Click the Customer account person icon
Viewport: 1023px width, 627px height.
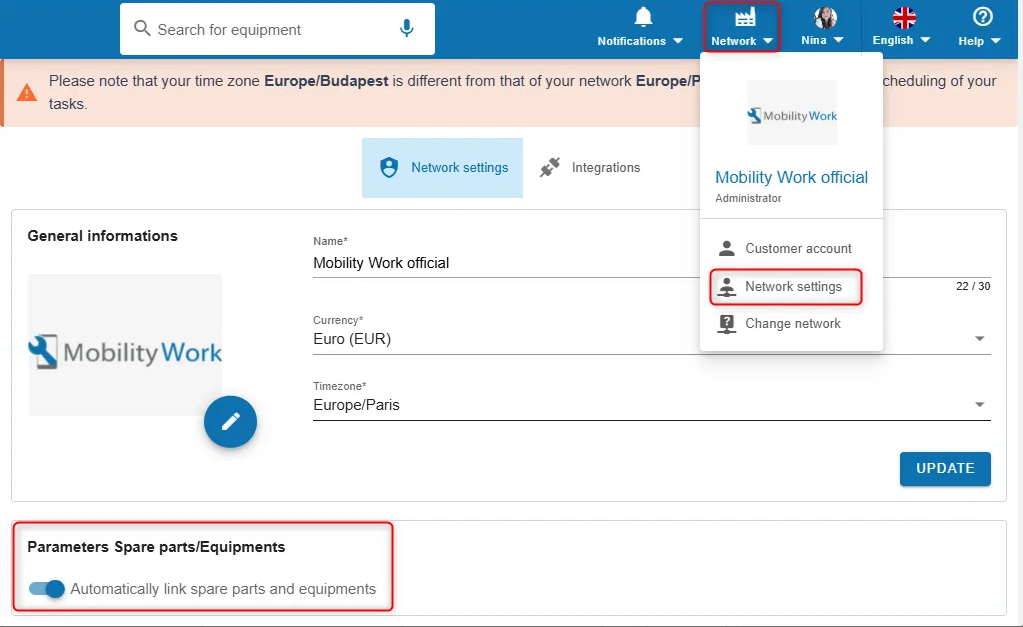pyautogui.click(x=726, y=248)
